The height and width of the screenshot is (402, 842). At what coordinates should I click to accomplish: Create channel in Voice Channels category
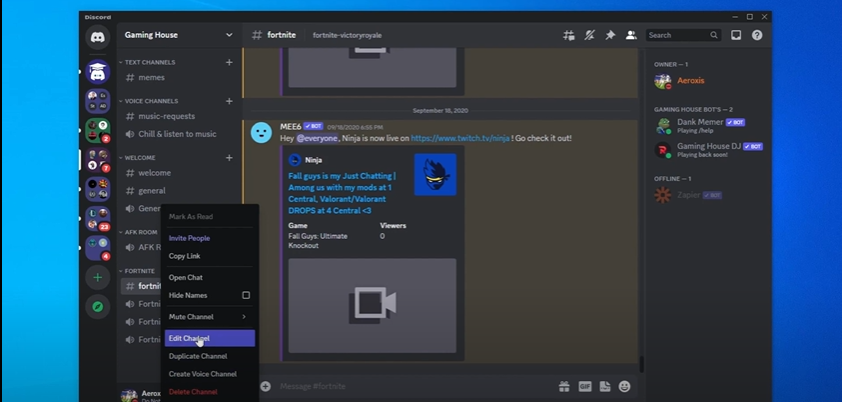click(229, 101)
